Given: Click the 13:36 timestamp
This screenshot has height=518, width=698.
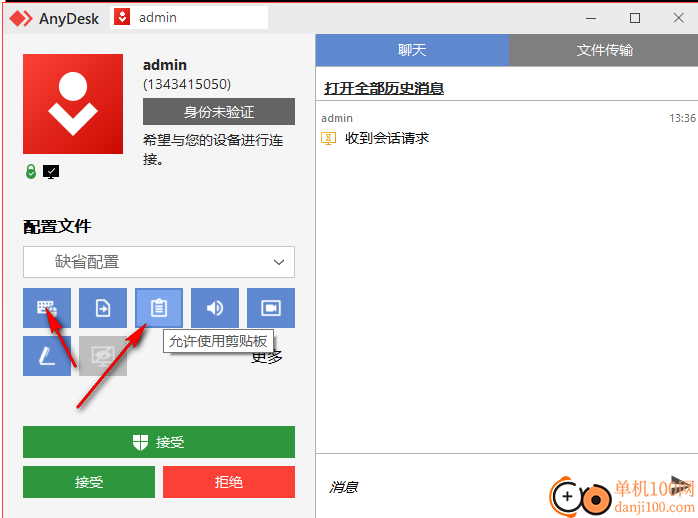Looking at the screenshot, I should click(682, 118).
